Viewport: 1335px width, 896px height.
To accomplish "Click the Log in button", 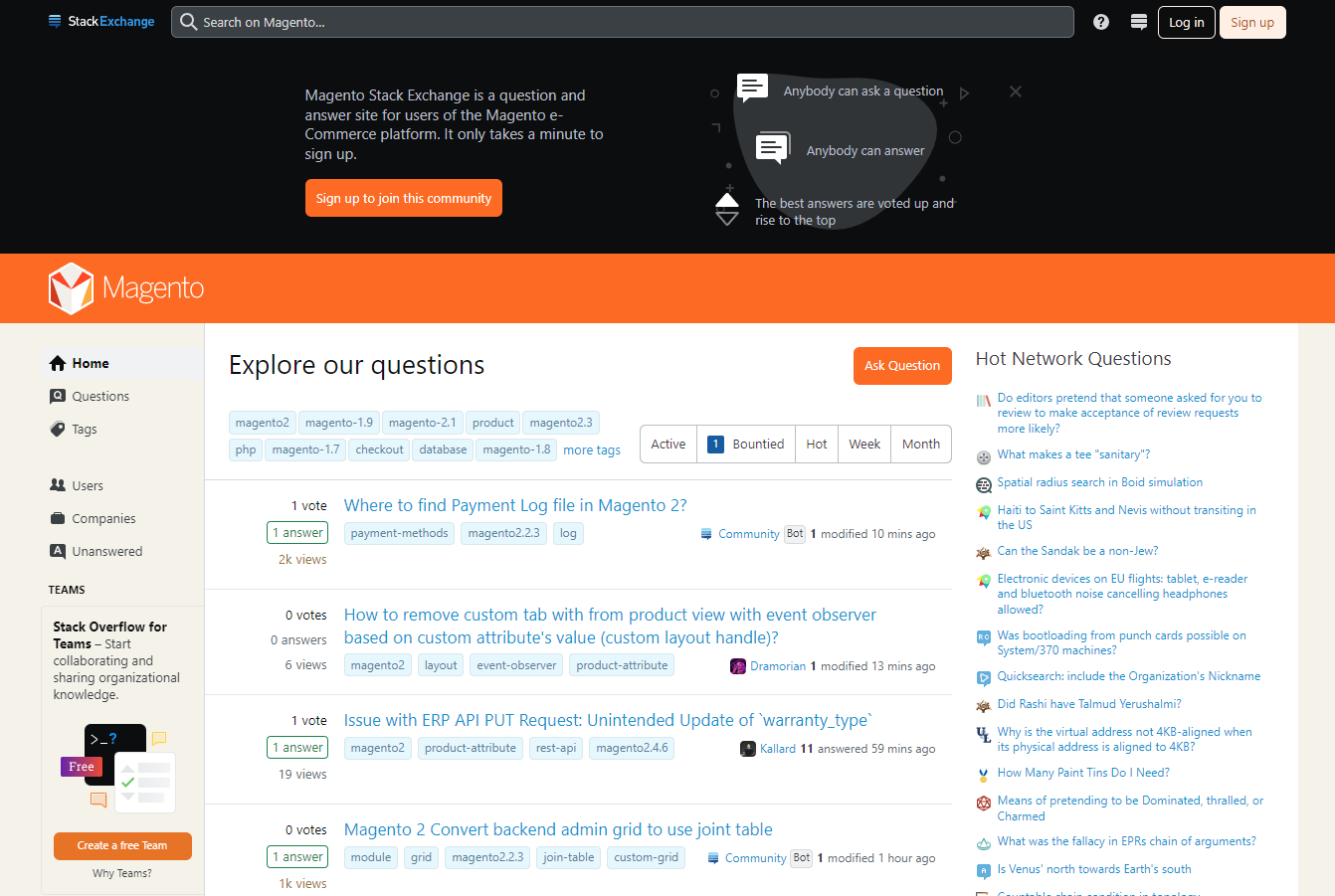I will [x=1187, y=22].
